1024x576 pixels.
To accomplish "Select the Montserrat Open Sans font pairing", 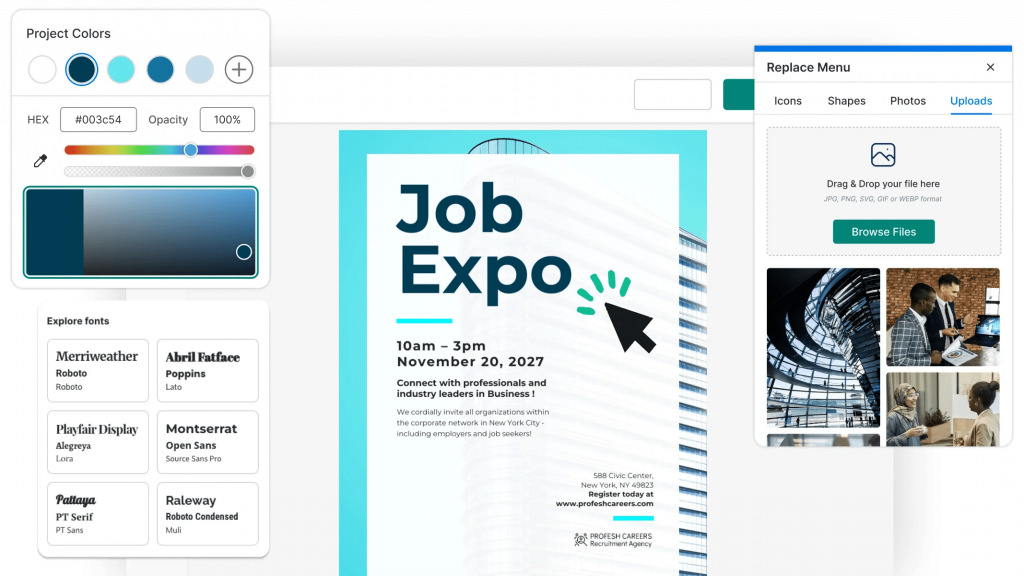I will click(x=207, y=442).
